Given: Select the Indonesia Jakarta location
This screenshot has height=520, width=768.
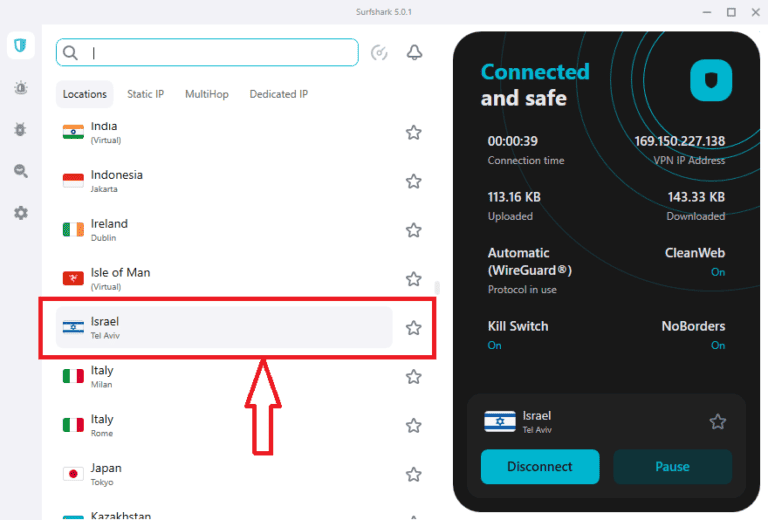Looking at the screenshot, I should 224,181.
